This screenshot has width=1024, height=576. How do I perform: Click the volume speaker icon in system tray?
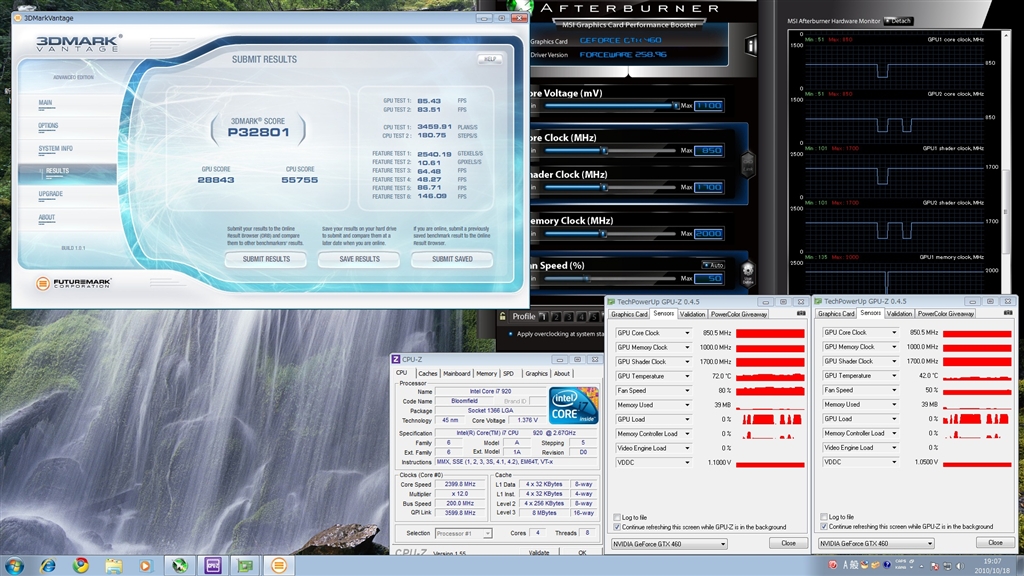coord(960,566)
